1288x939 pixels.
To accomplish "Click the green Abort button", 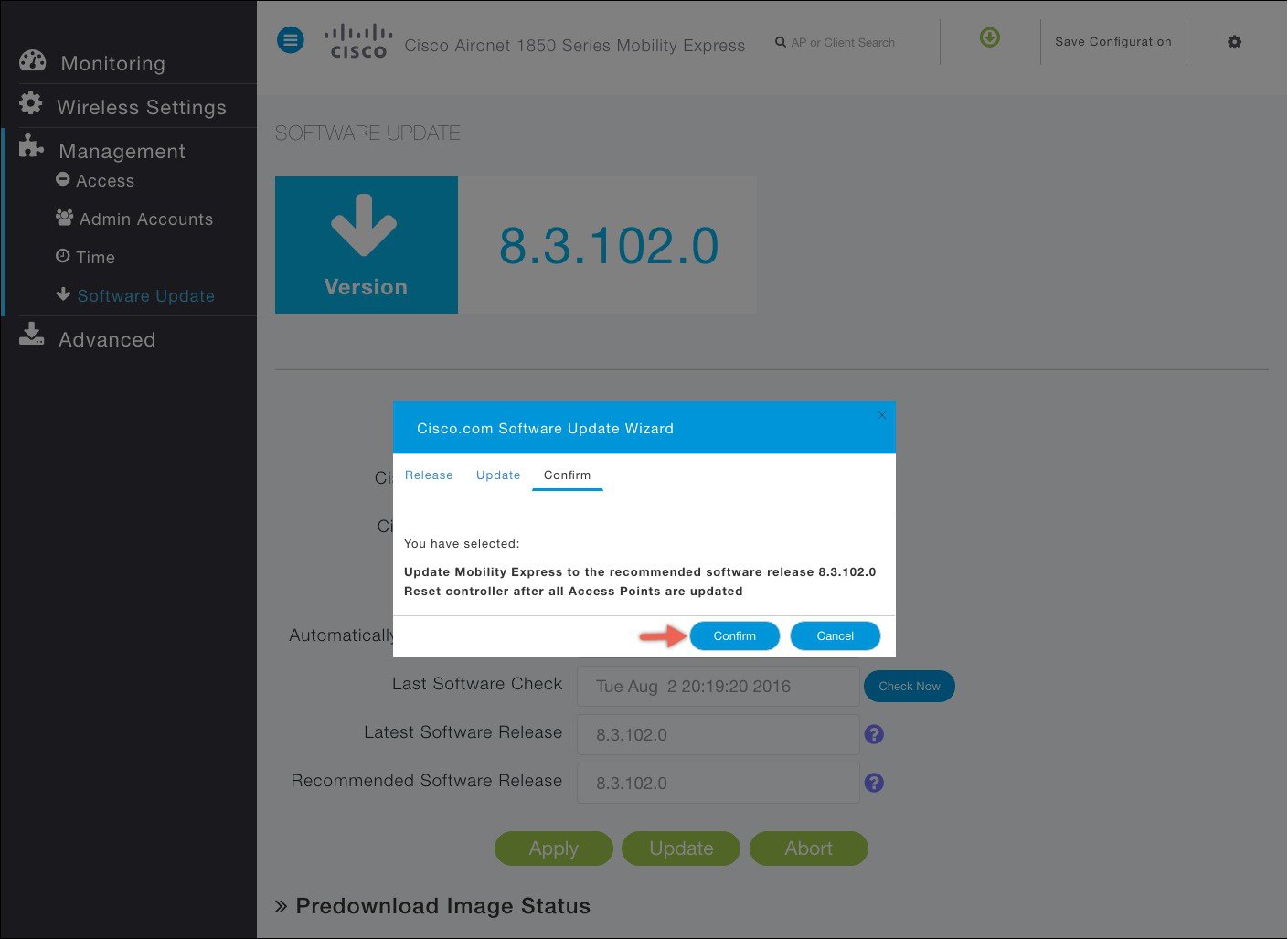I will coord(809,848).
